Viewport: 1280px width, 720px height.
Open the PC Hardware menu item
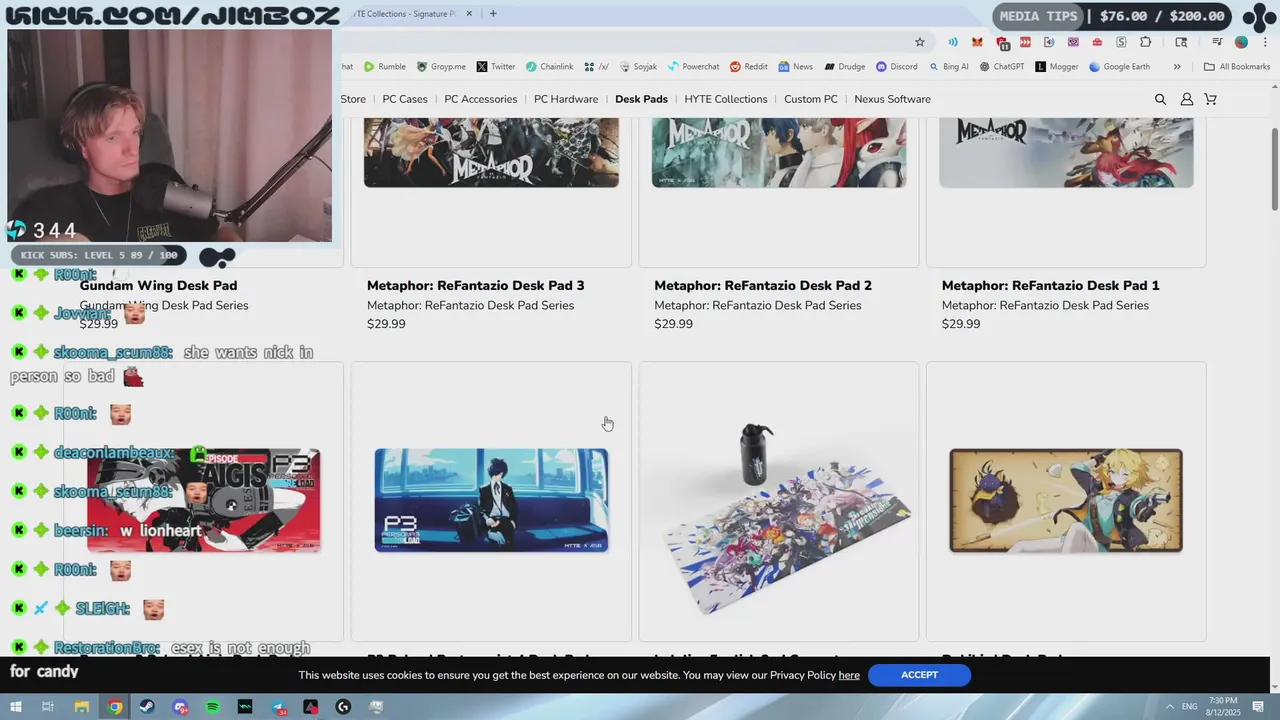[566, 99]
